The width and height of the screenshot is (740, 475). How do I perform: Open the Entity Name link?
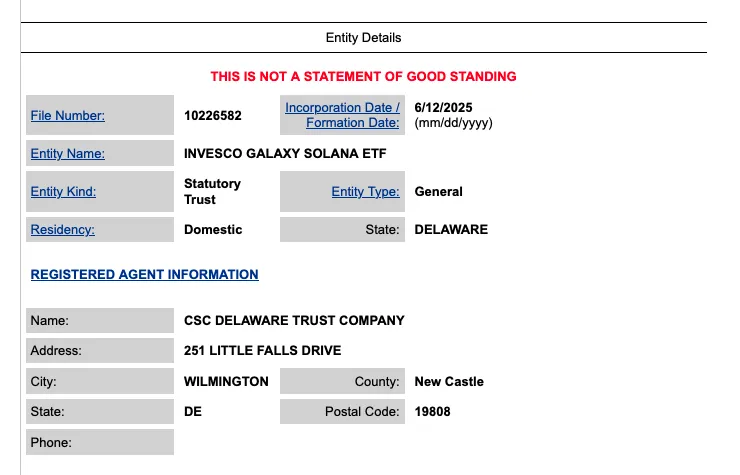coord(67,153)
